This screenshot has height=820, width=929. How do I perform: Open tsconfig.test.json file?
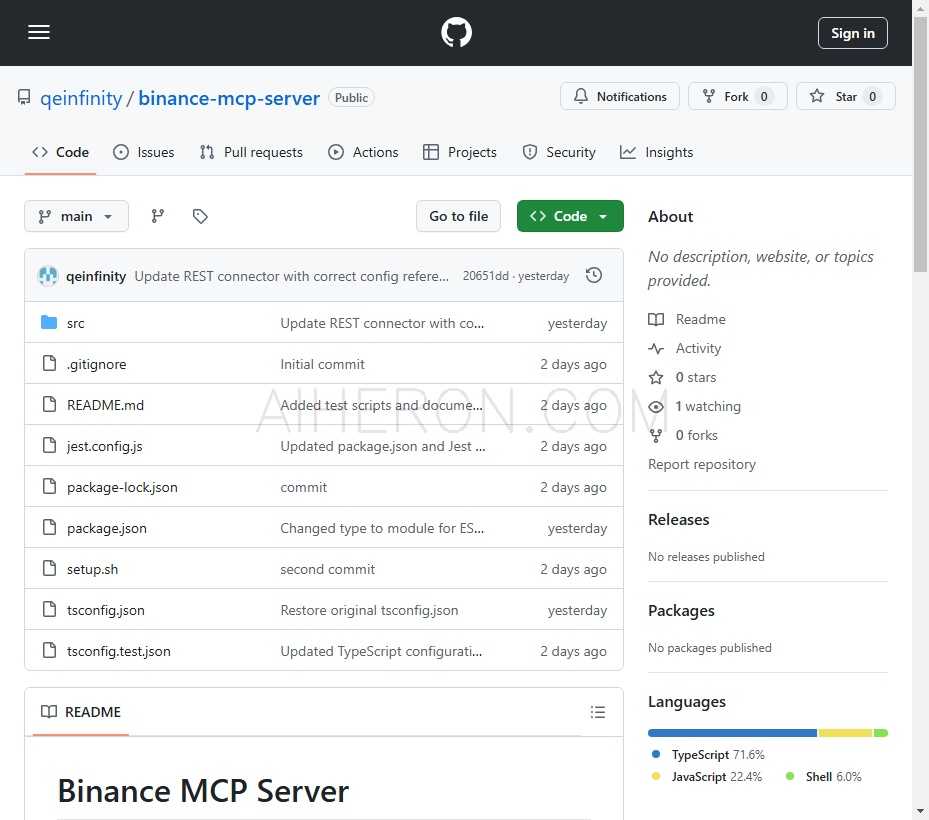[x=118, y=651]
